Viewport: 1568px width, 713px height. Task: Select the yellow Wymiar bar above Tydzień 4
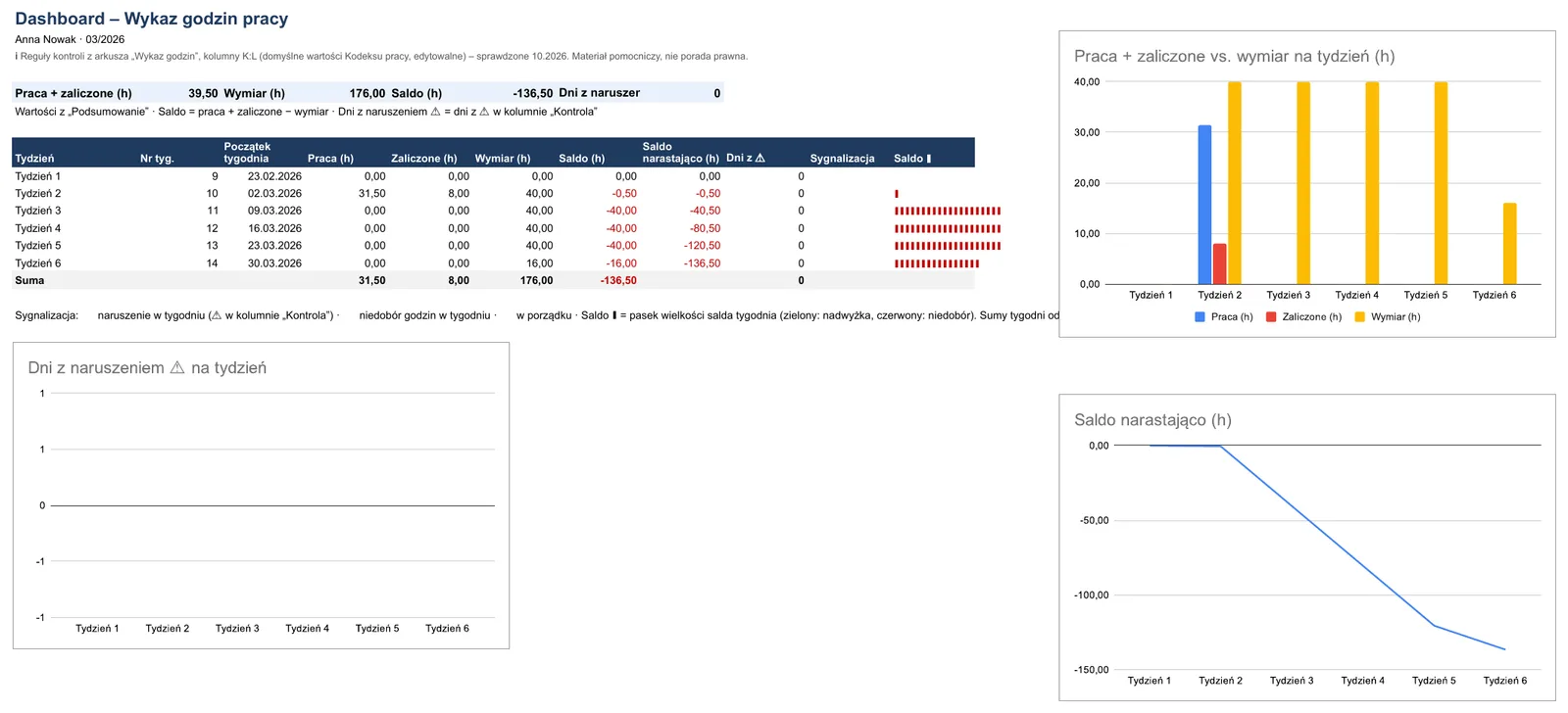pyautogui.click(x=1372, y=183)
